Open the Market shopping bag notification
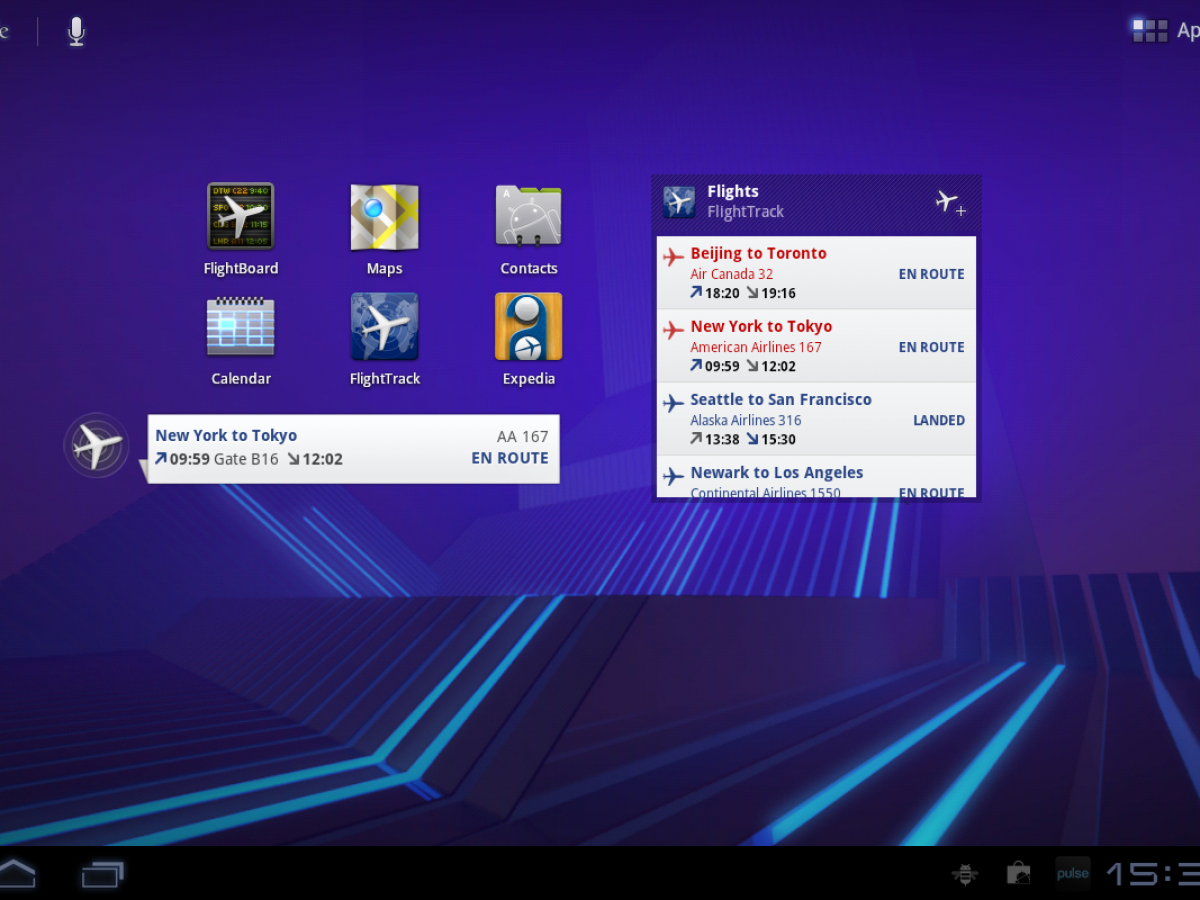The image size is (1200, 900). [1018, 874]
